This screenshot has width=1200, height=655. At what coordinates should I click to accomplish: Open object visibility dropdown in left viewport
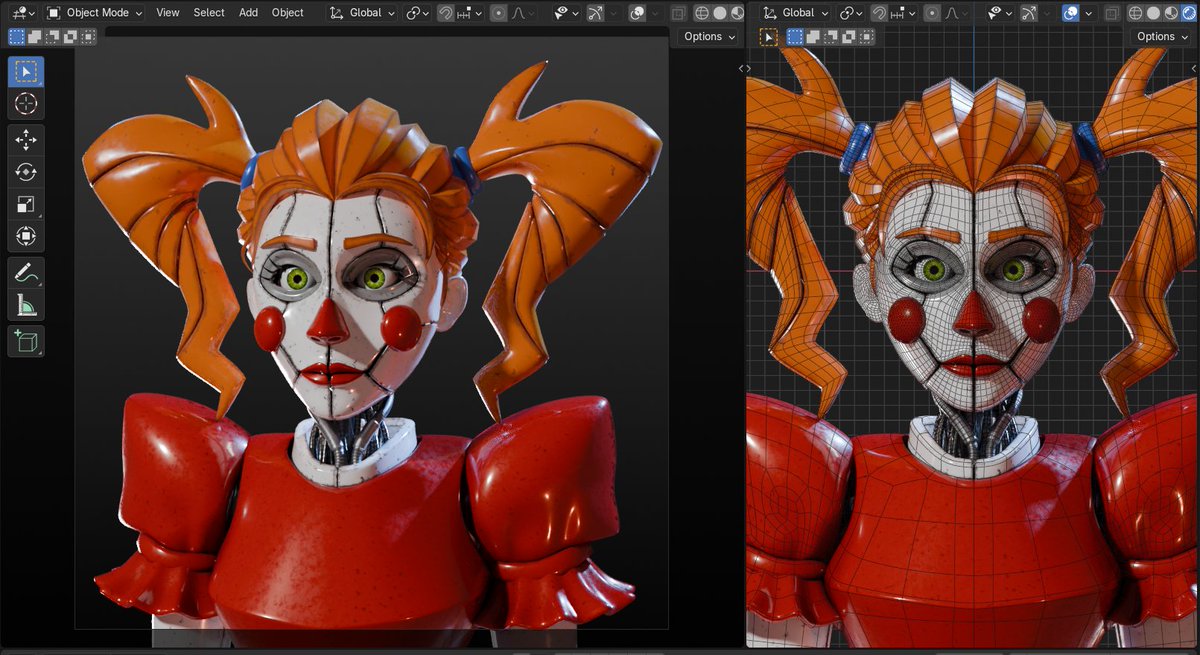(x=568, y=13)
